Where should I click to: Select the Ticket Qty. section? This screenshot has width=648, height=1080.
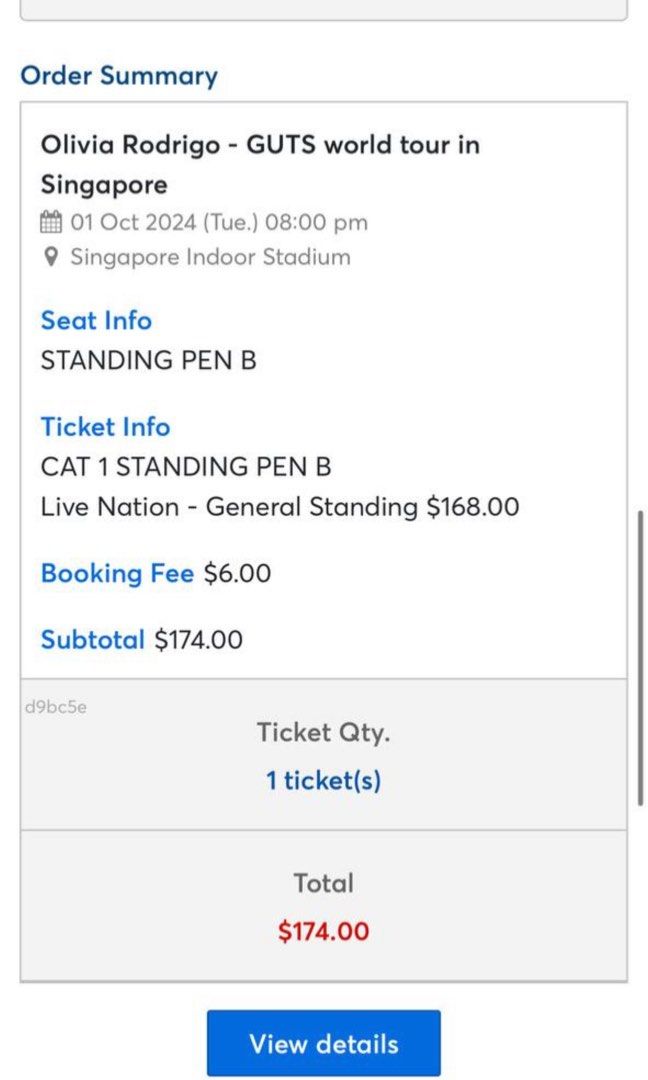pyautogui.click(x=322, y=732)
